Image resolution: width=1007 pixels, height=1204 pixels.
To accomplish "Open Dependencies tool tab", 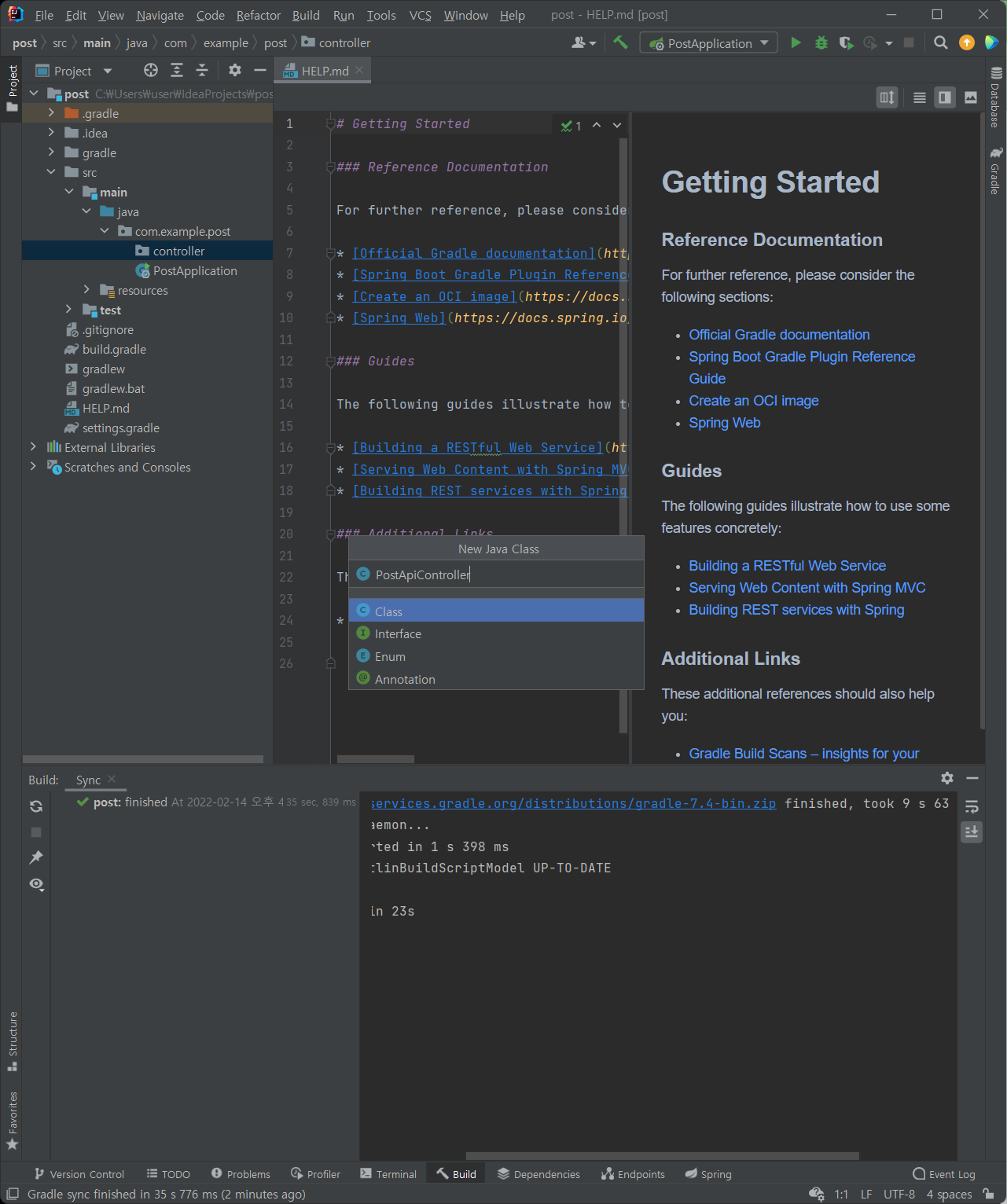I will pyautogui.click(x=538, y=1174).
